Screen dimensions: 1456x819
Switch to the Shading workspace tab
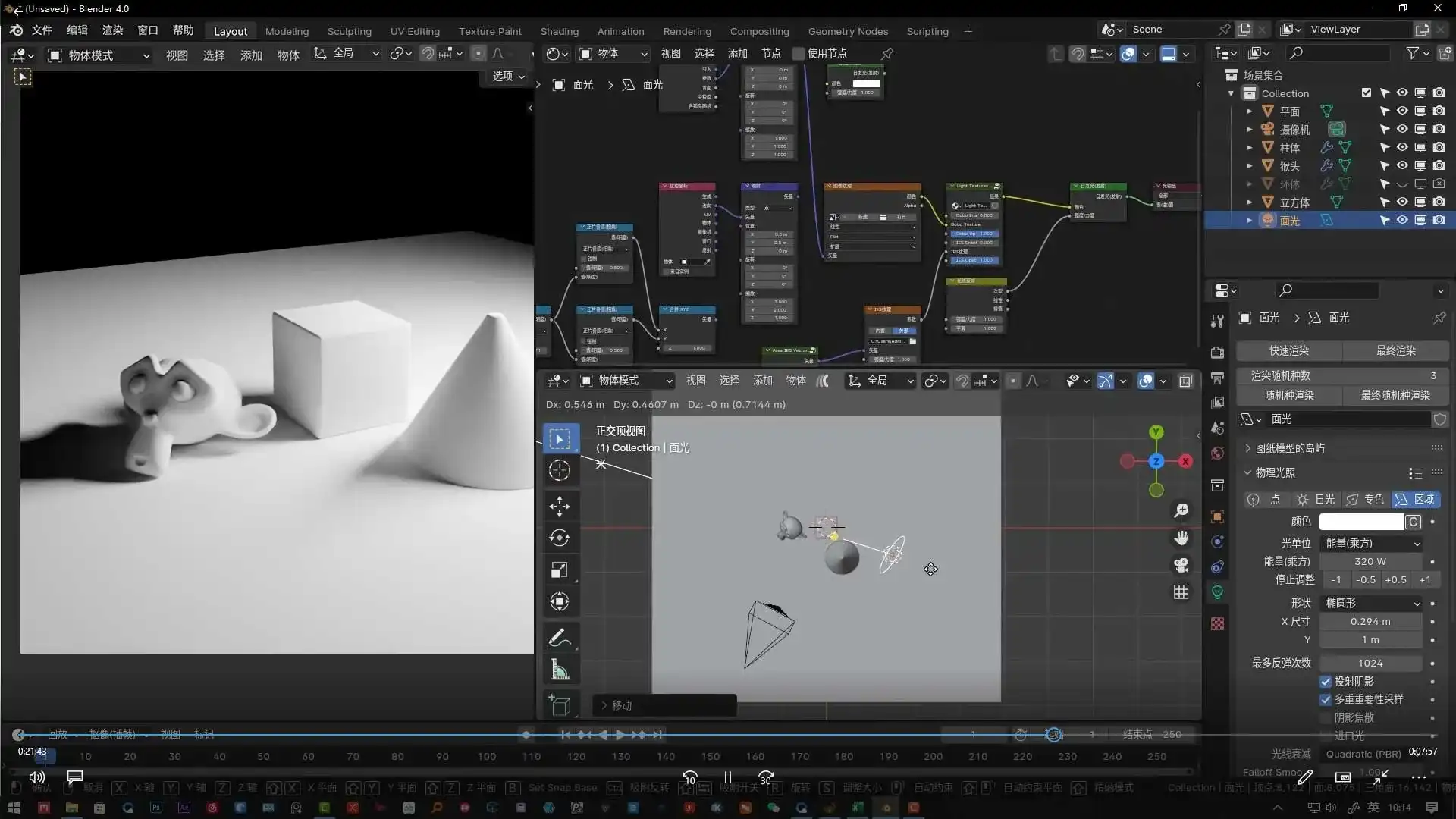pyautogui.click(x=559, y=31)
